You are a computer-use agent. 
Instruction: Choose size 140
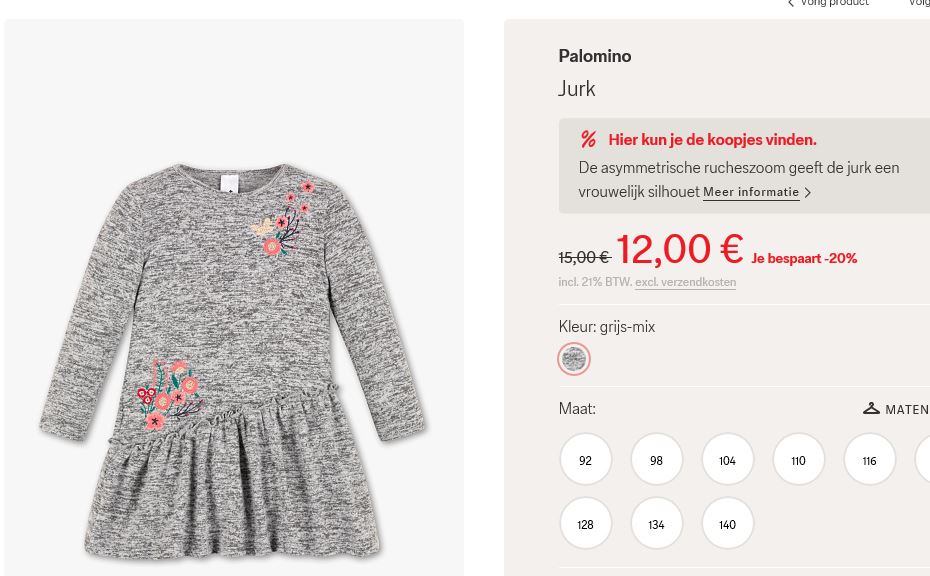(727, 524)
